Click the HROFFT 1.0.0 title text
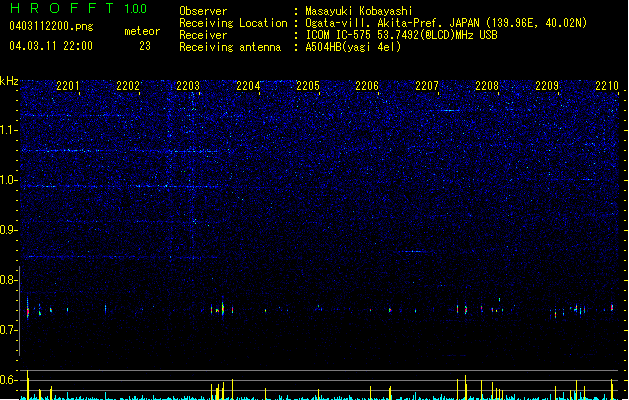Image resolution: width=629 pixels, height=400 pixels. click(79, 8)
